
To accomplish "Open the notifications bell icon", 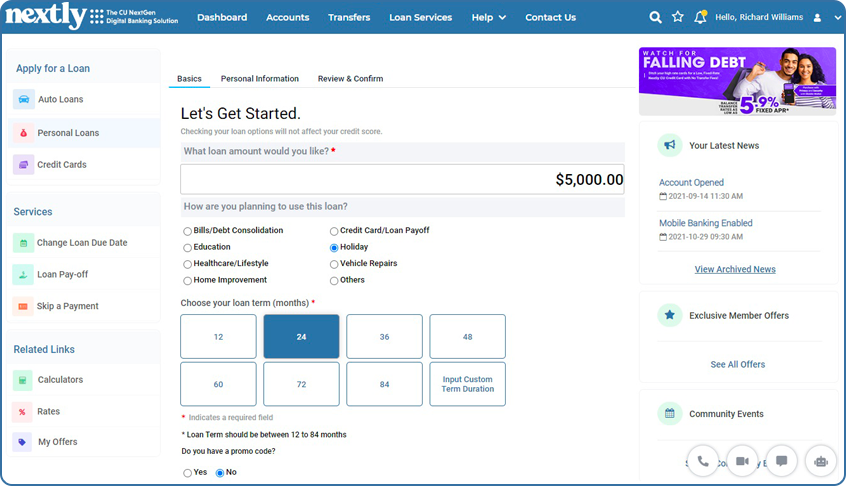I will 700,17.
